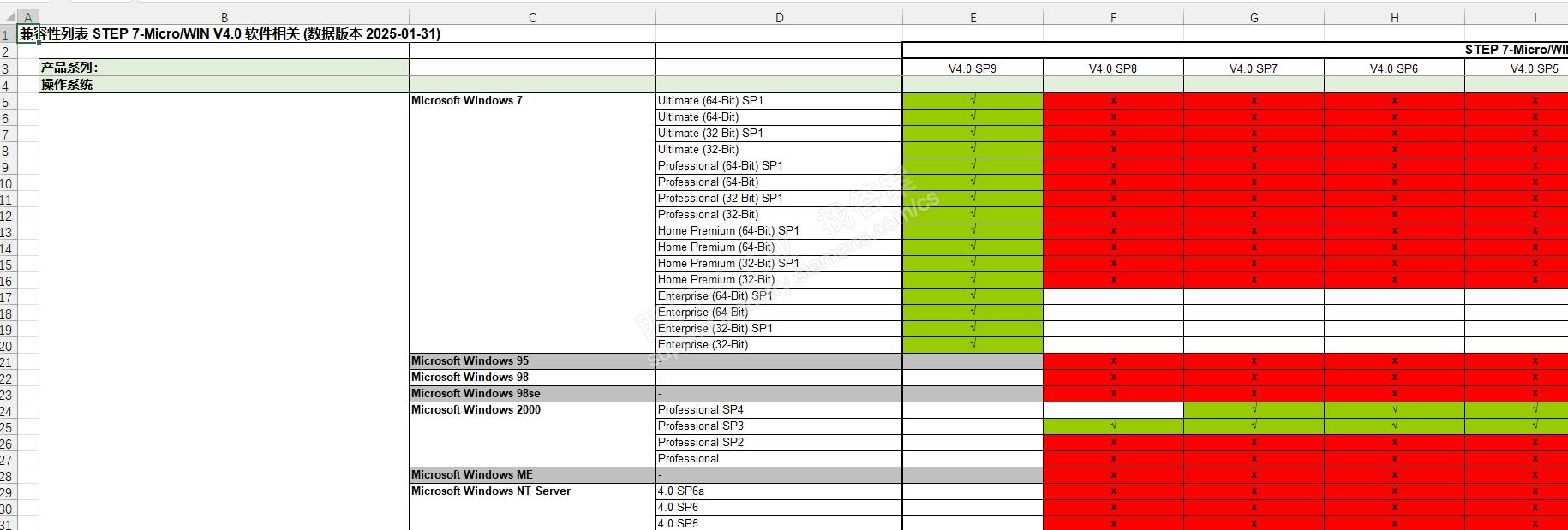
Task: Click the Home Premium (32-Bit) SP1 cell
Action: coord(779,264)
